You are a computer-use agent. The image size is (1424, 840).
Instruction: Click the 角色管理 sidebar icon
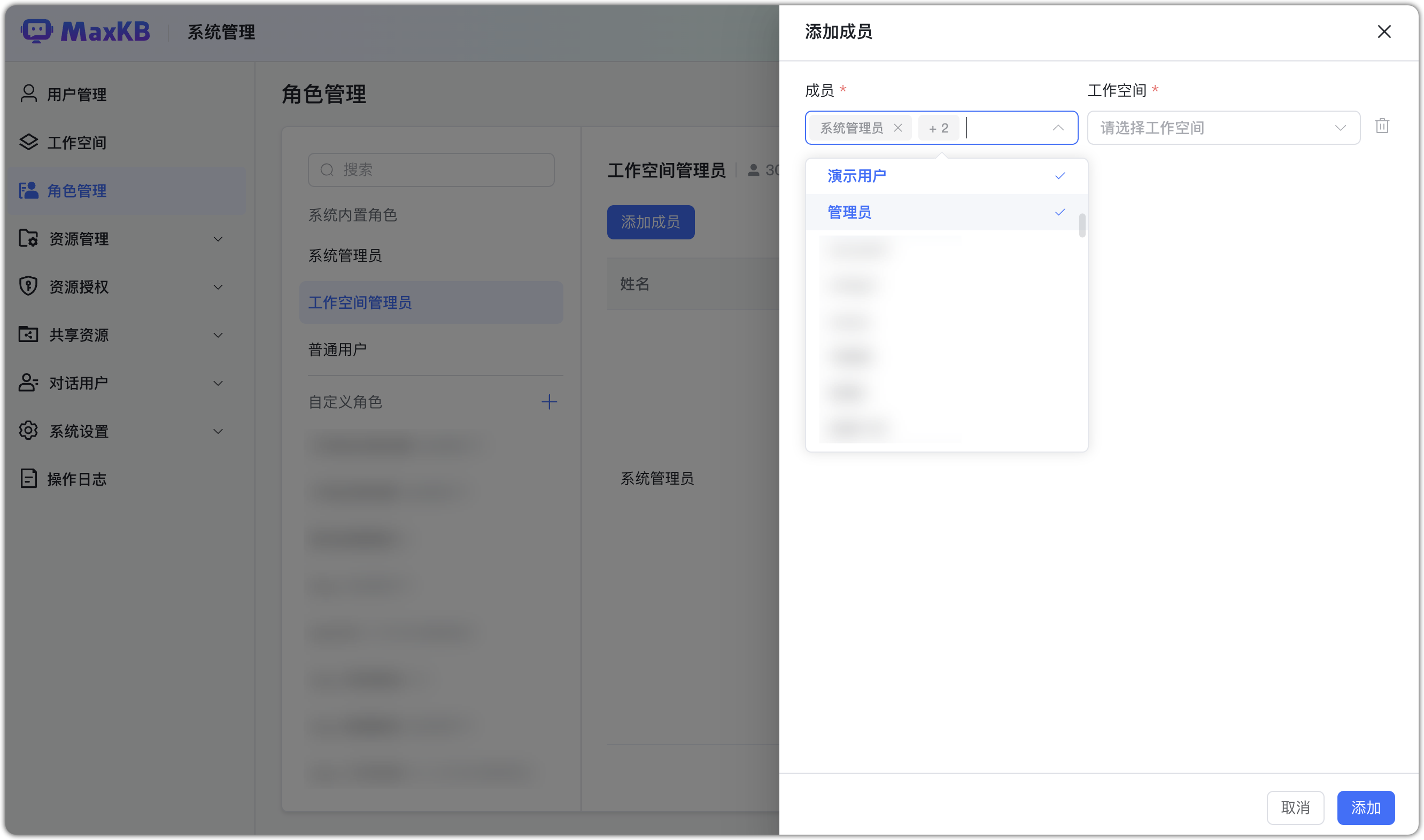(28, 191)
